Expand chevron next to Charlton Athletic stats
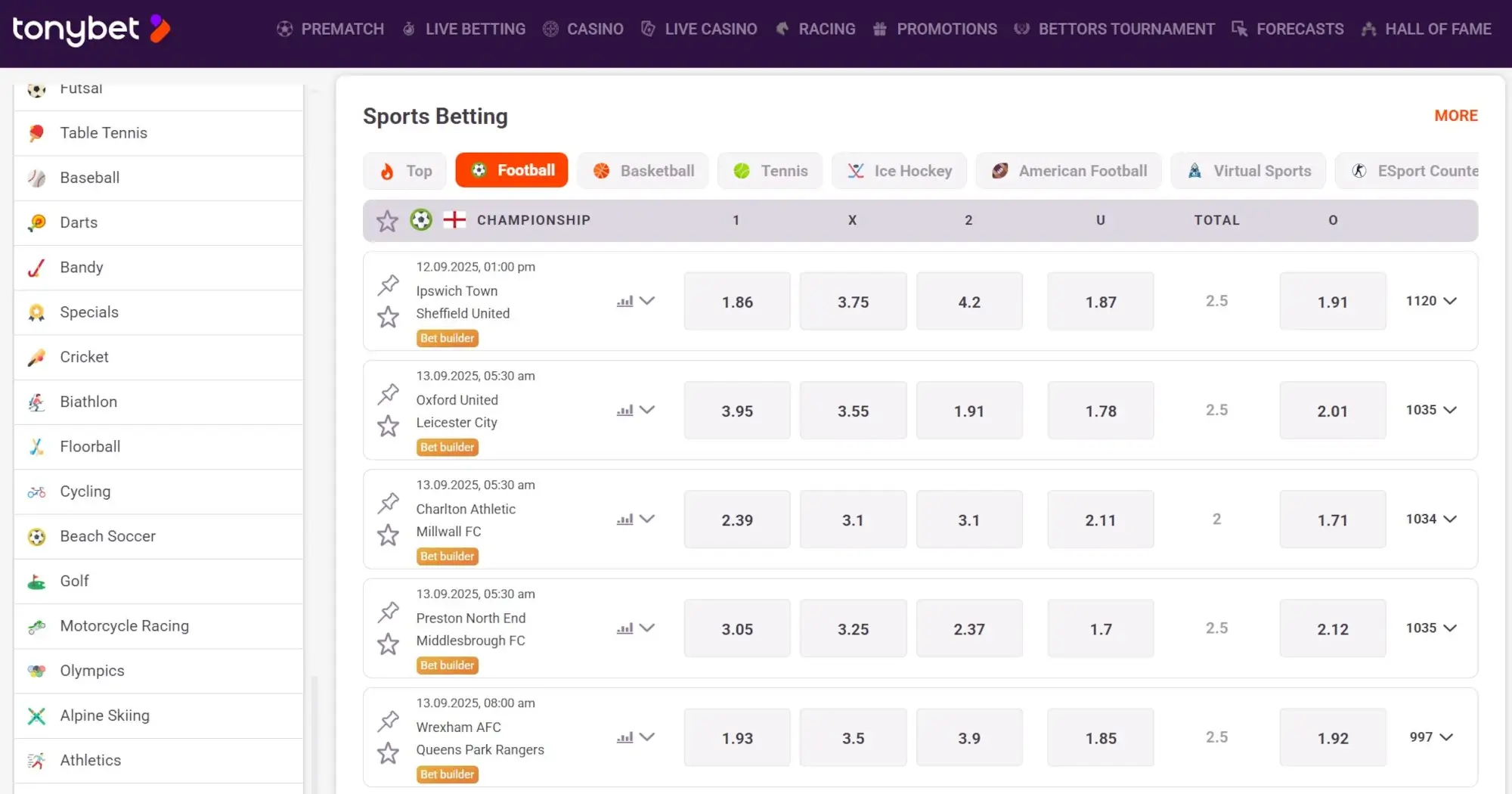Screen dimensions: 1512x794 647,520
